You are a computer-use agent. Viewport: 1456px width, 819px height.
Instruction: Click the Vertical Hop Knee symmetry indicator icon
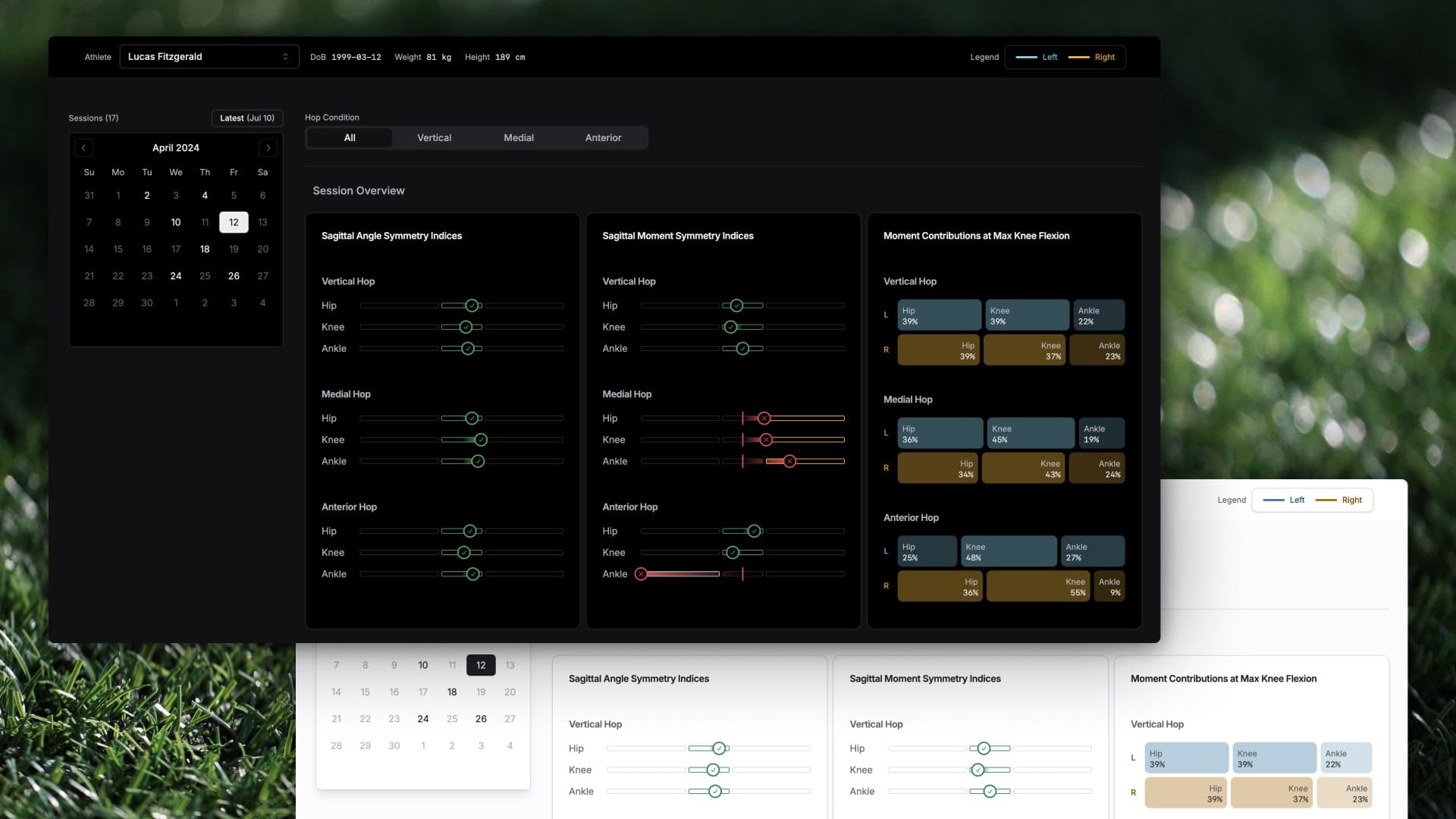[x=466, y=327]
